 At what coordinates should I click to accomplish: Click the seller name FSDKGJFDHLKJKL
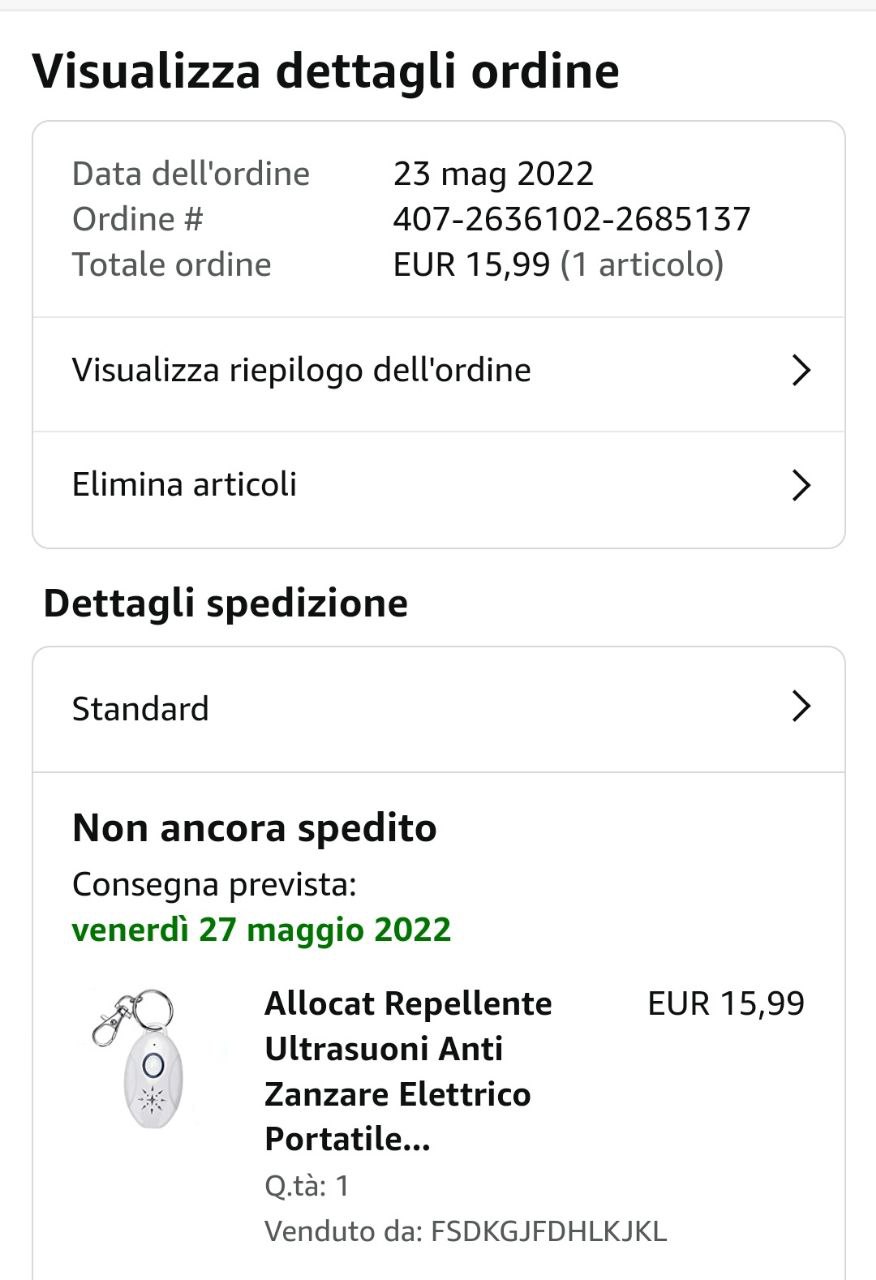548,1231
